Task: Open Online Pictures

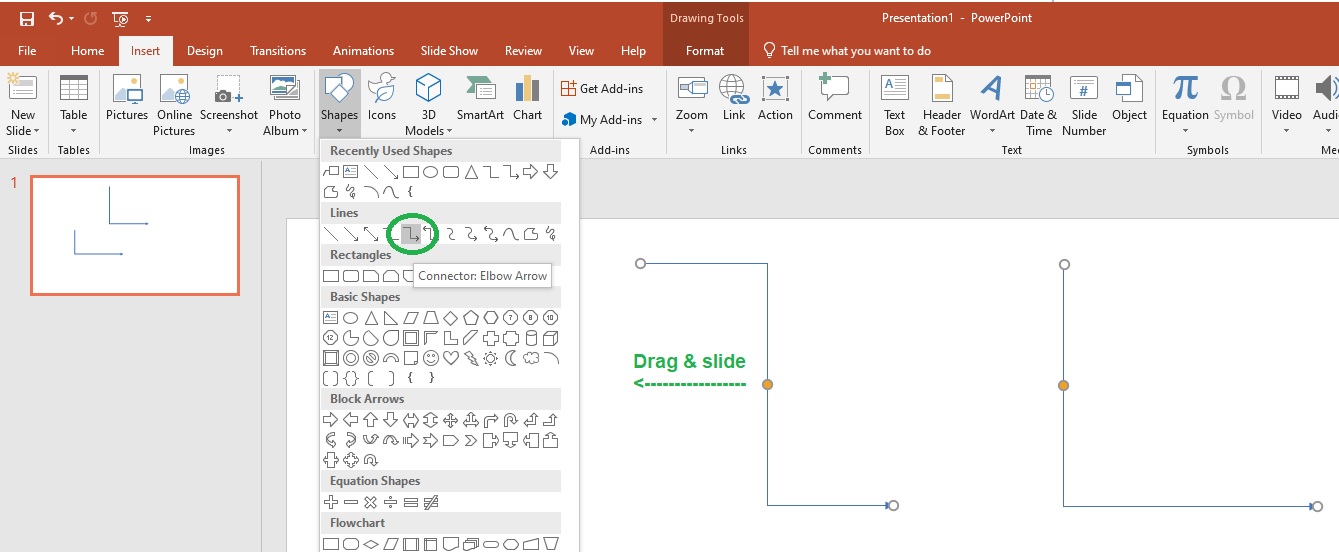Action: [x=175, y=105]
